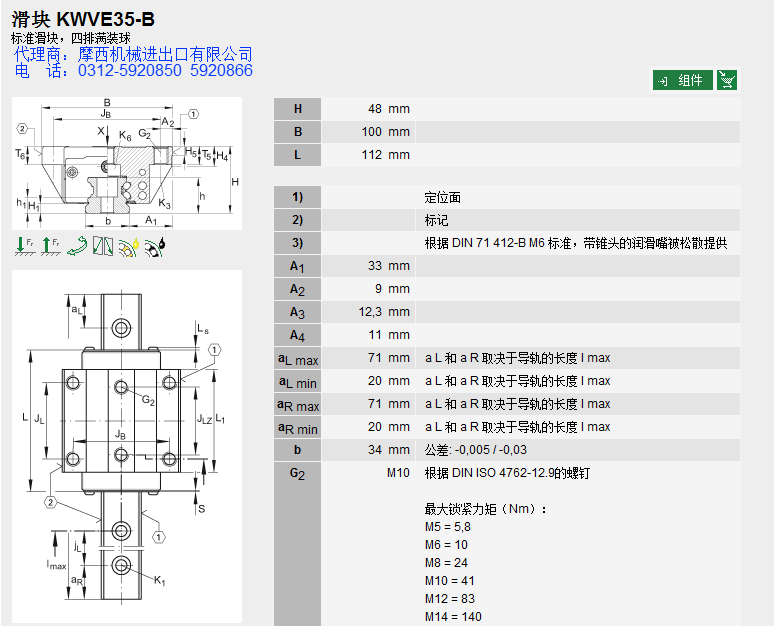Open the cross-section drawing of the carriage
Viewport: 774px width, 626px height.
tap(127, 164)
